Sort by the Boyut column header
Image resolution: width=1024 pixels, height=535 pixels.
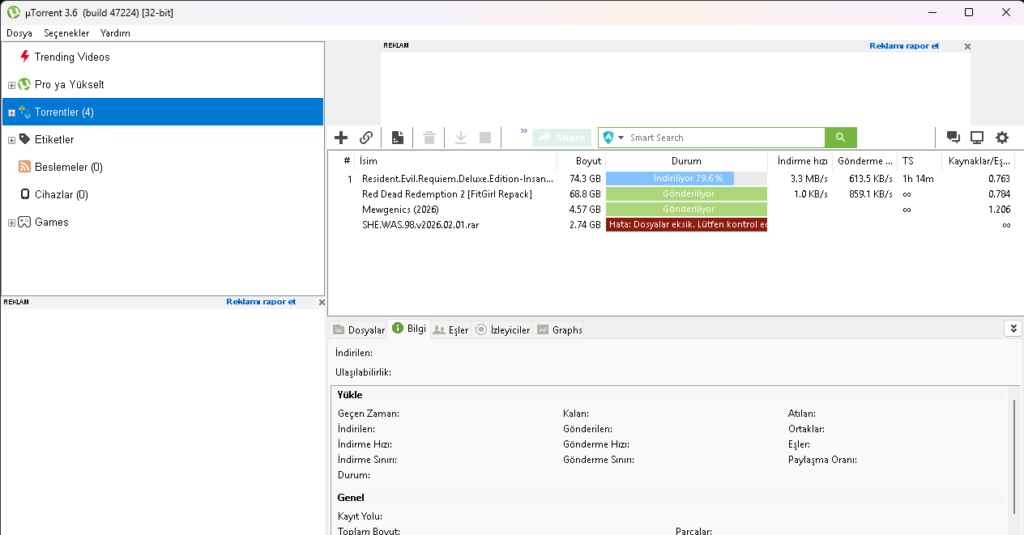pos(581,161)
